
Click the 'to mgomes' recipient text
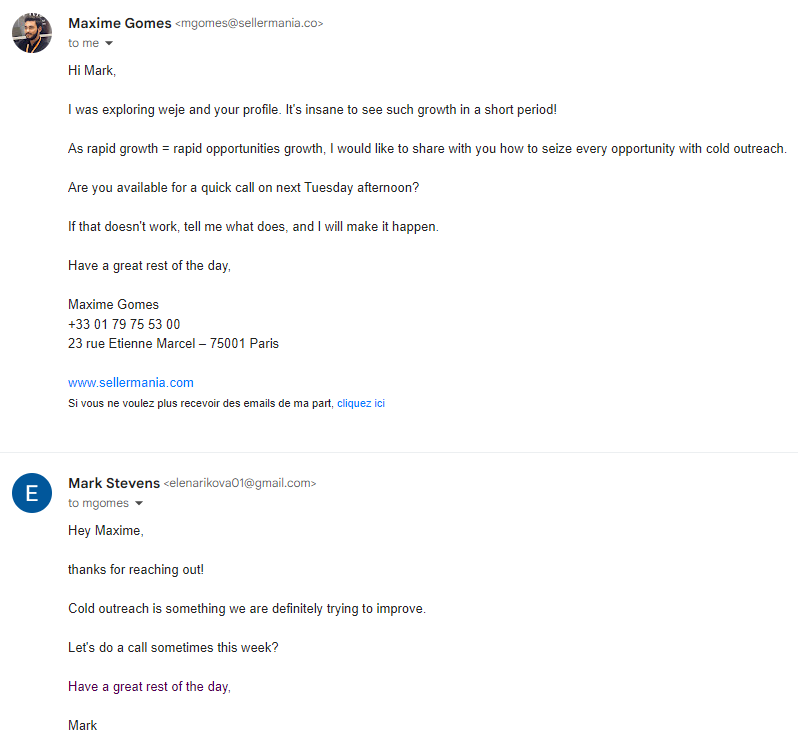click(98, 503)
